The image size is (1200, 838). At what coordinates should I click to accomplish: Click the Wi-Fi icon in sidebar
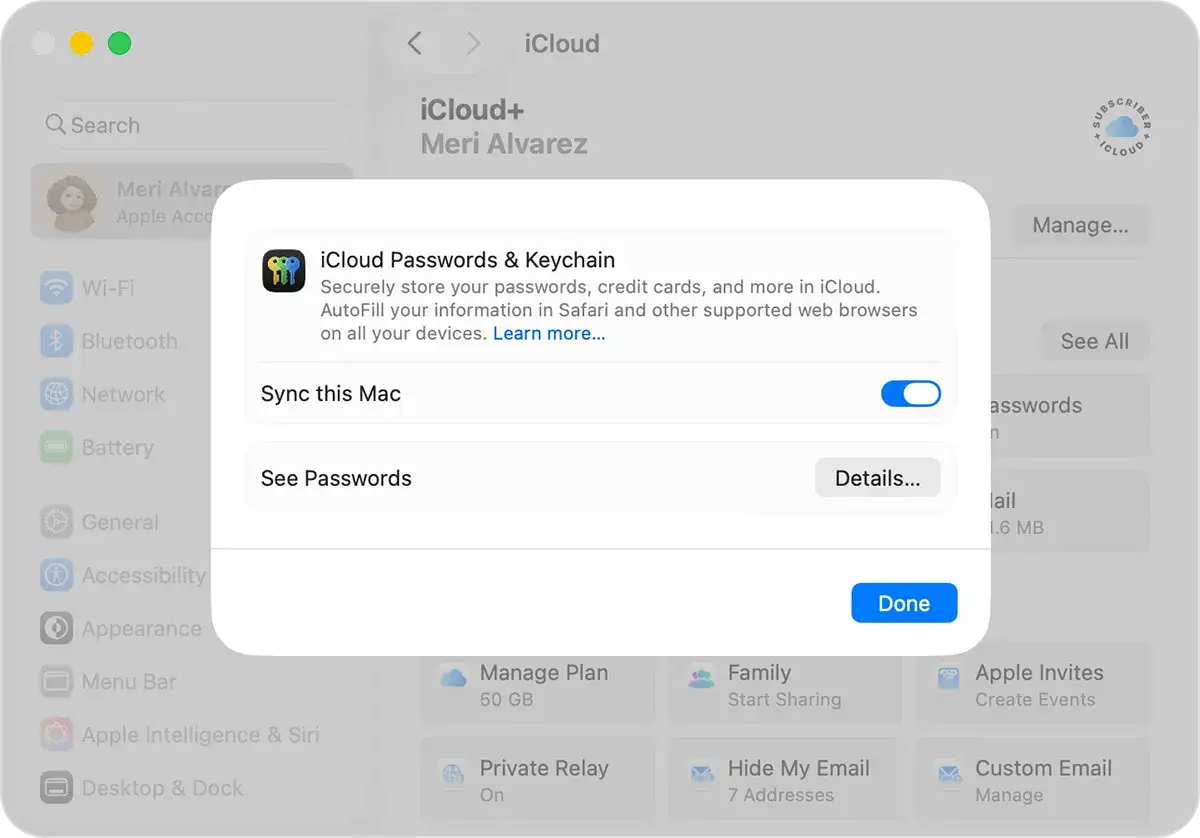[x=56, y=288]
